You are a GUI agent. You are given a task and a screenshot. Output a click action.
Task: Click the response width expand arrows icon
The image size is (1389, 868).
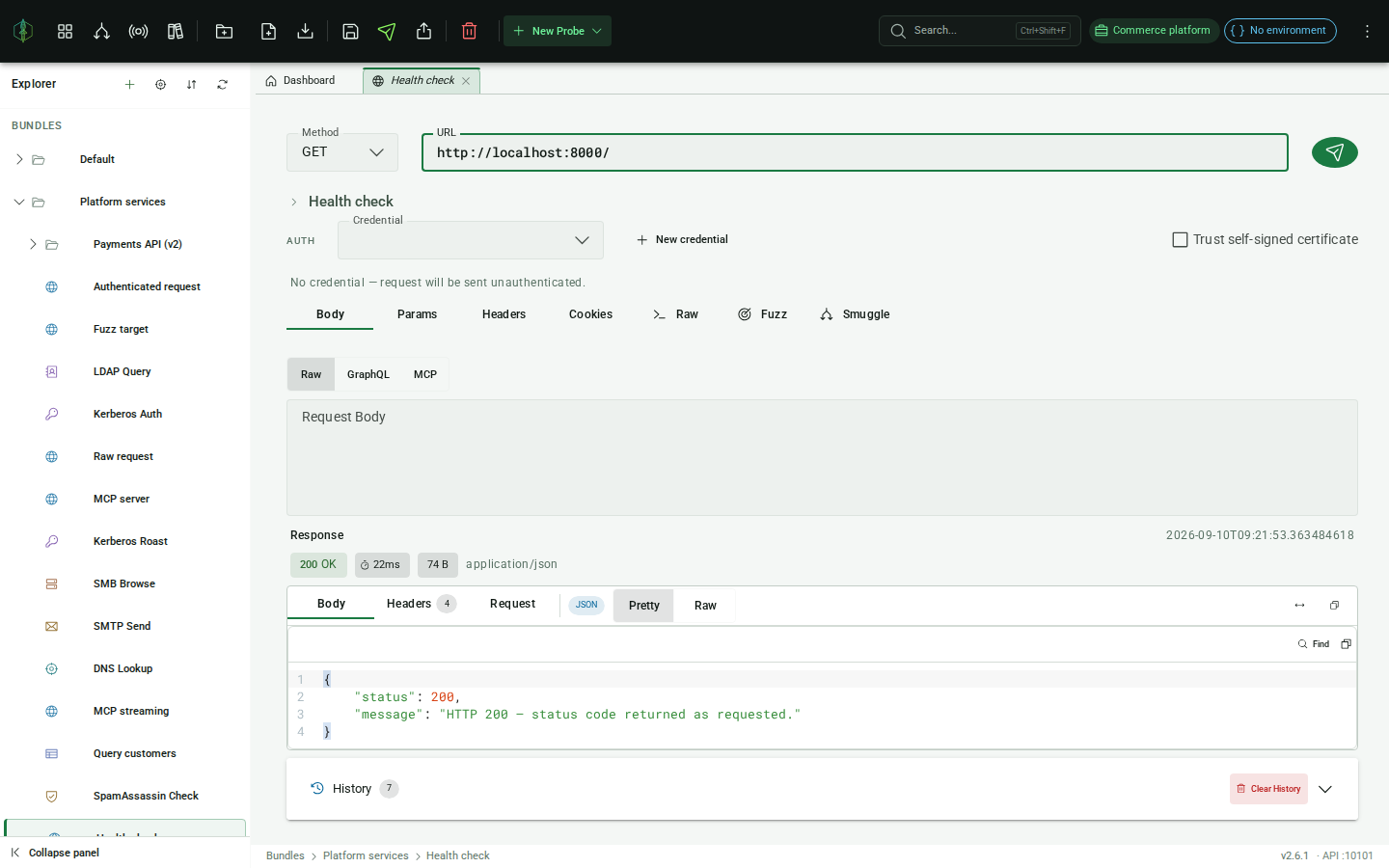point(1299,605)
